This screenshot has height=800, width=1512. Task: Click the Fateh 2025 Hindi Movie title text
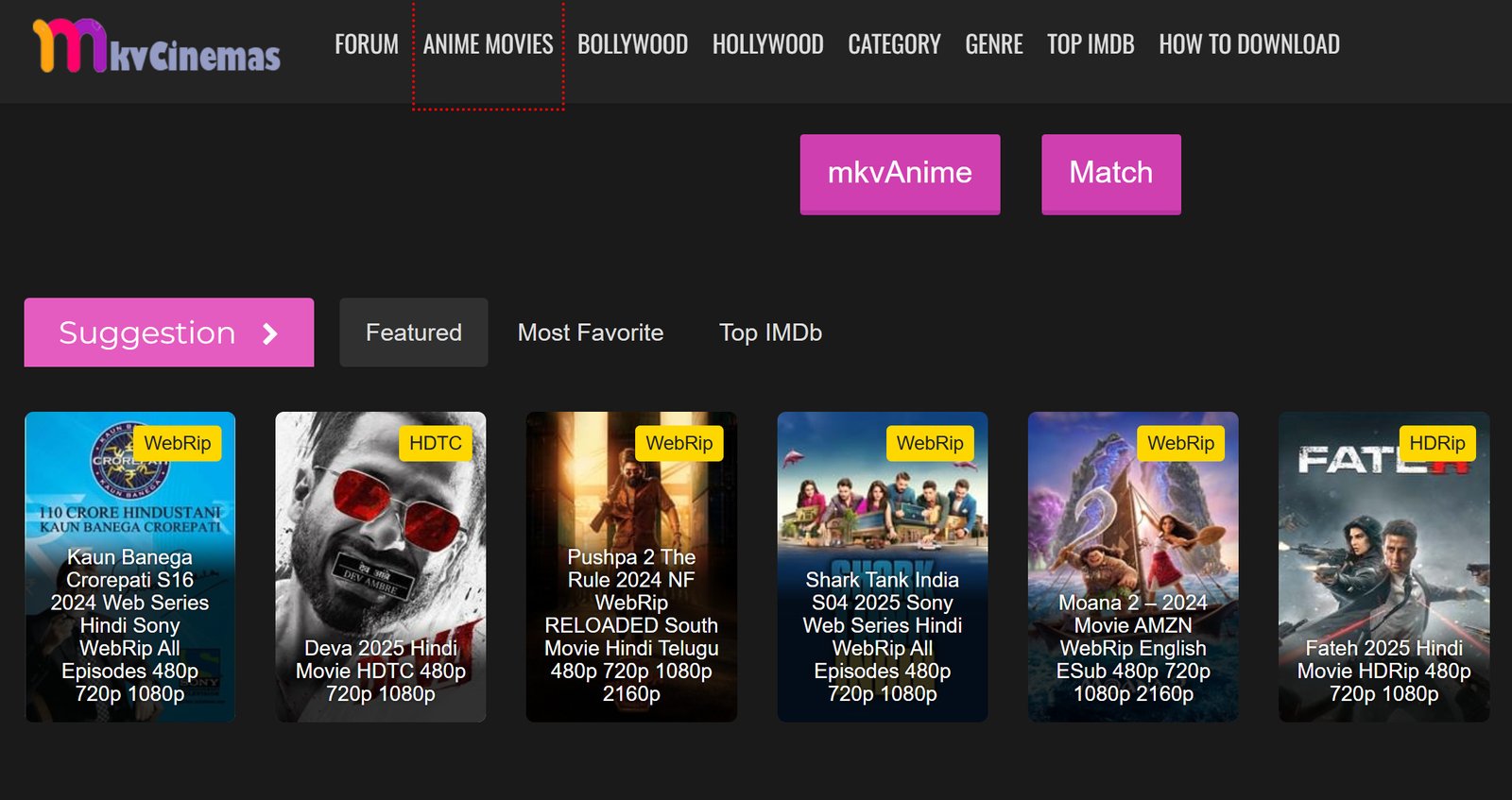tap(1384, 671)
